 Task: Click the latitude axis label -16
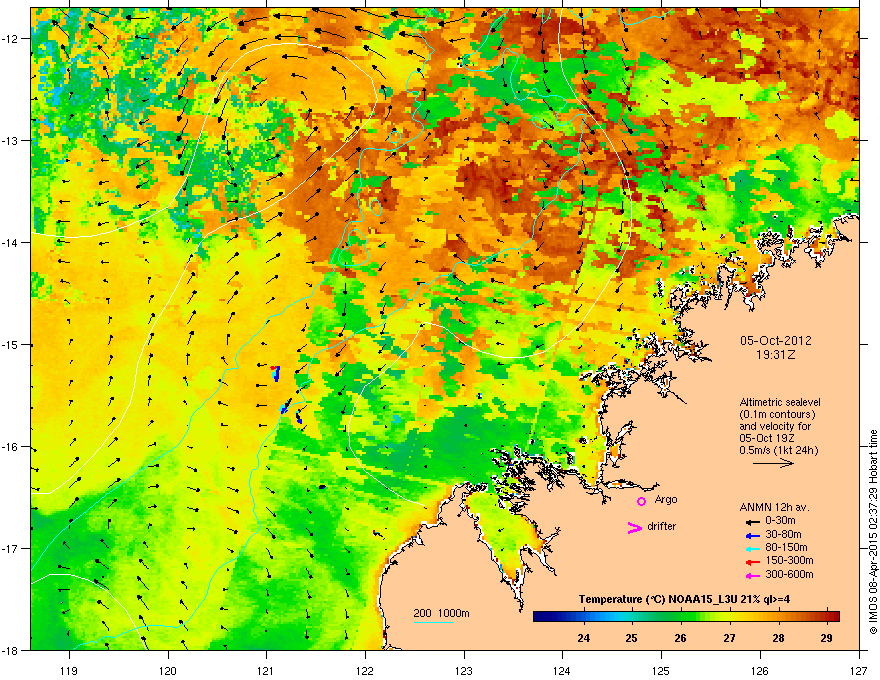(11, 447)
